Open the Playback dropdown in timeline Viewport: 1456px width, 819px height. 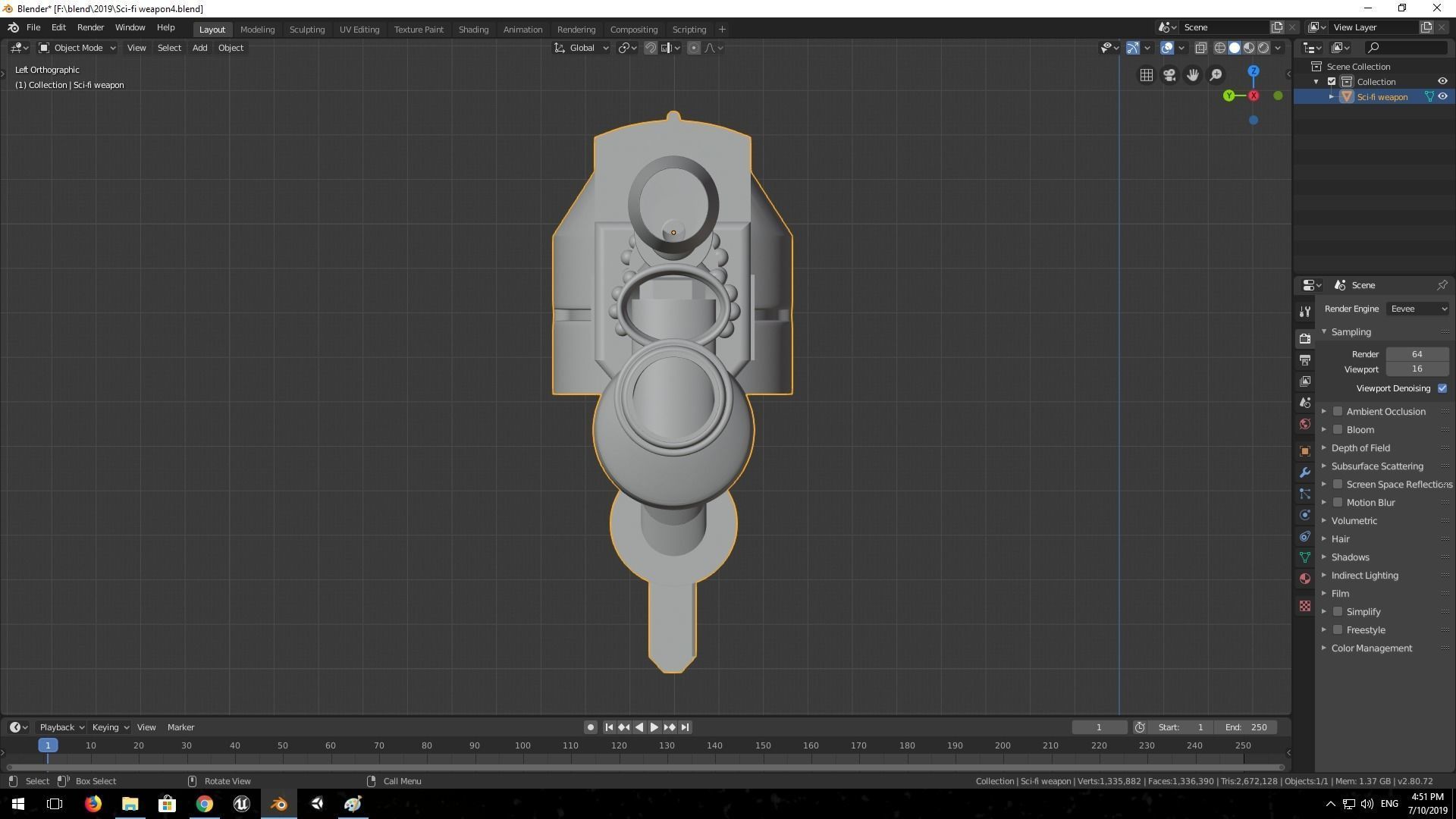click(x=61, y=727)
